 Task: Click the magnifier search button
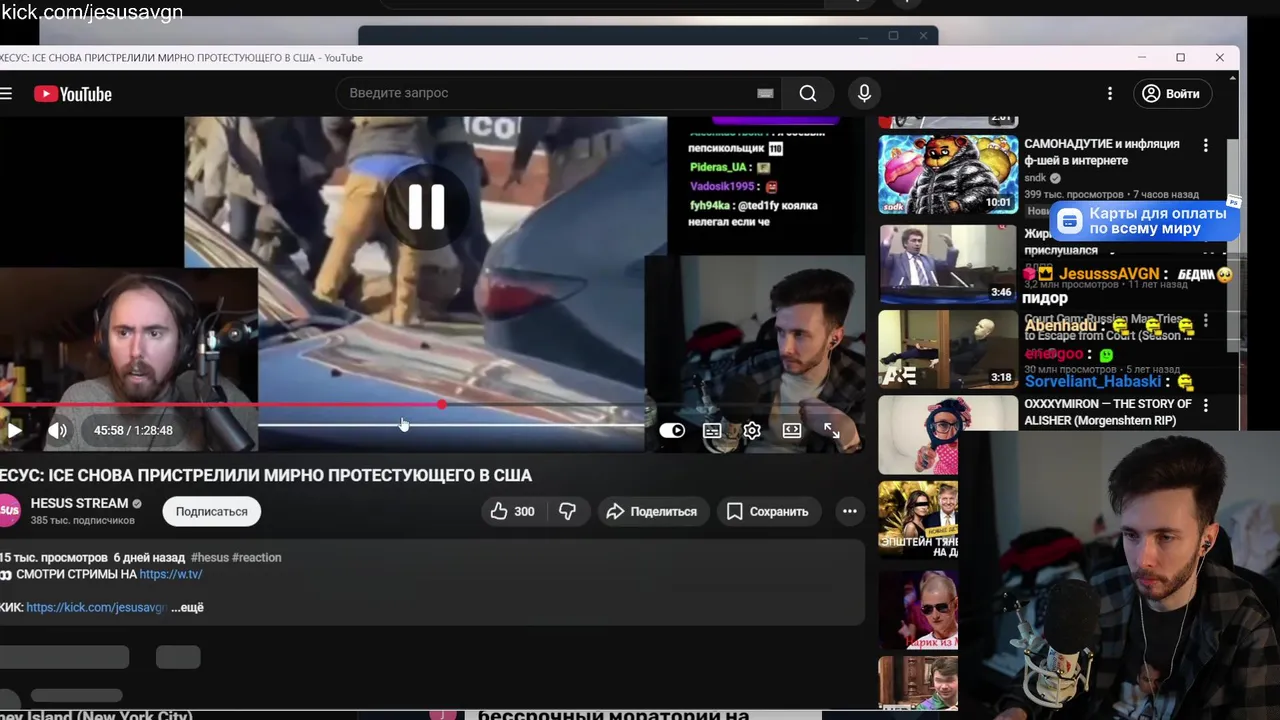click(x=808, y=93)
